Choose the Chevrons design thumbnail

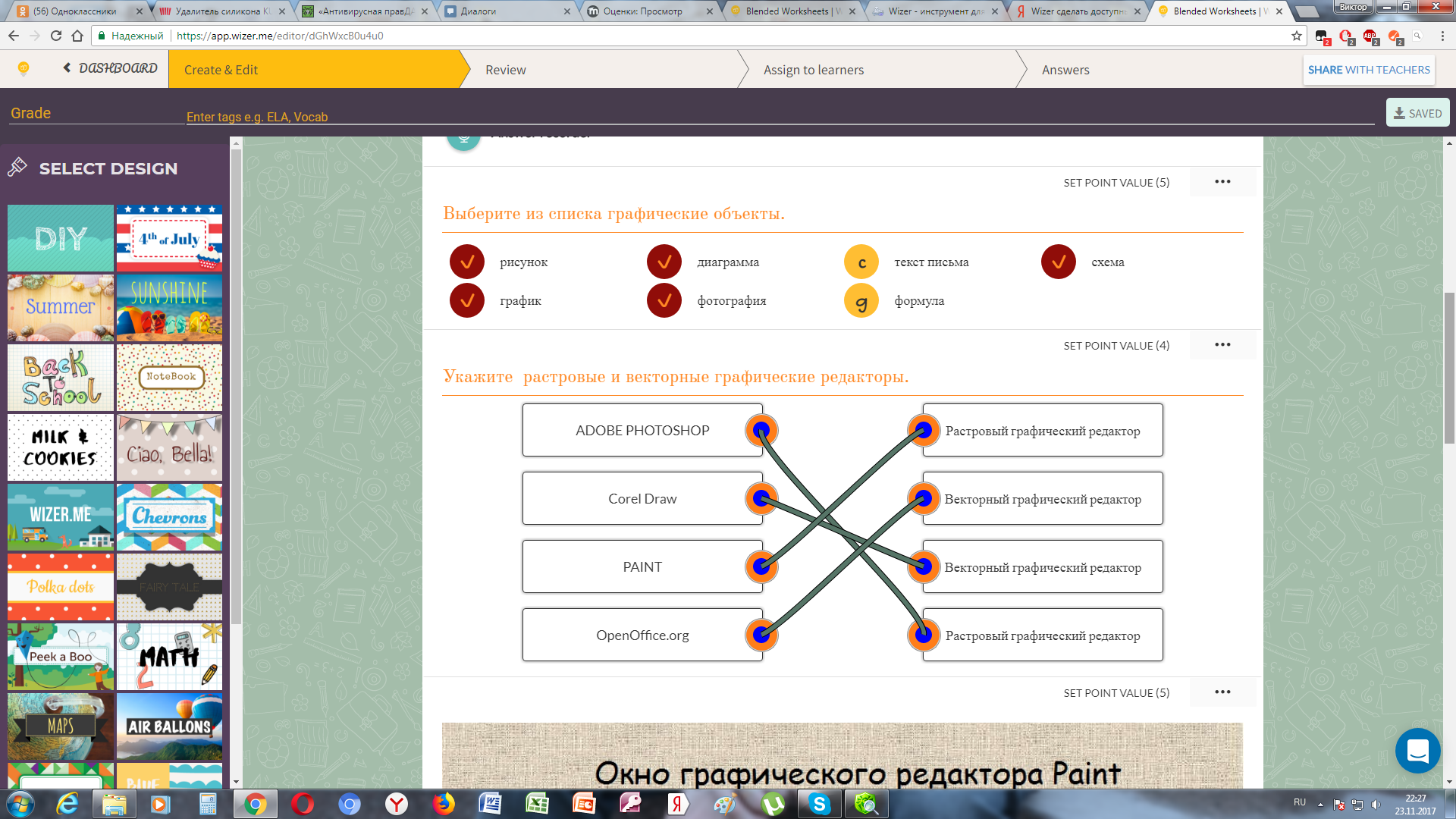tap(170, 517)
